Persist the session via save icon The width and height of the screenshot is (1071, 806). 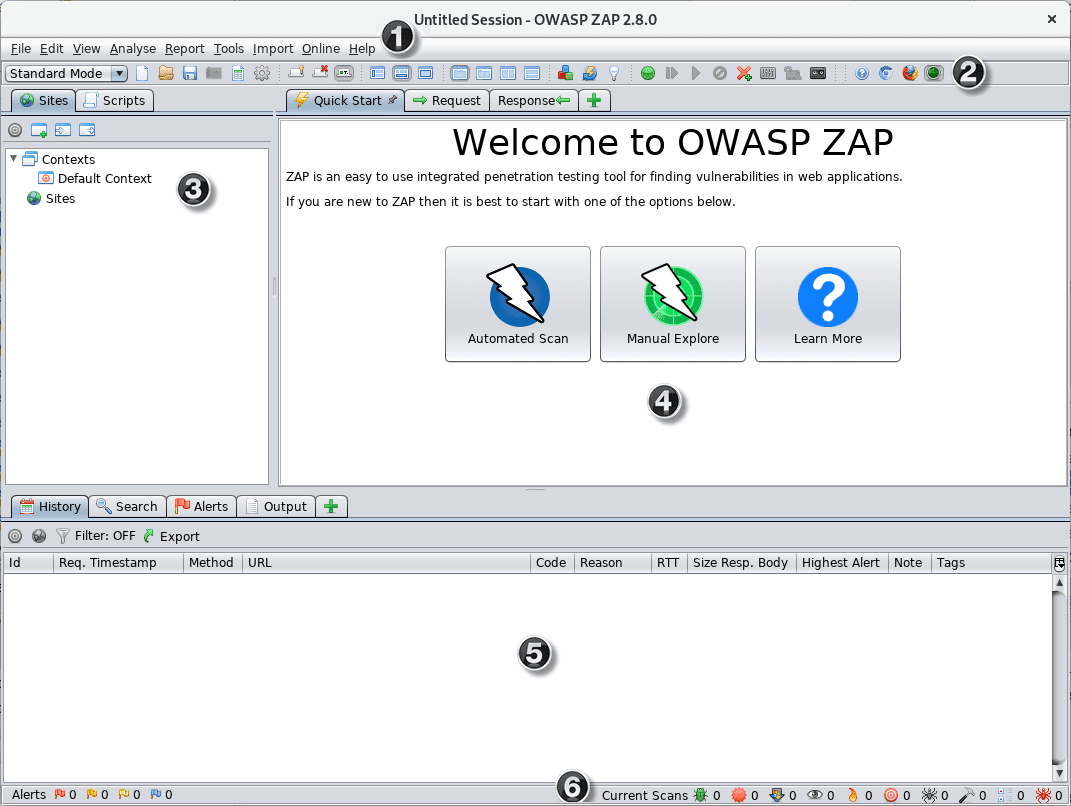pos(190,72)
